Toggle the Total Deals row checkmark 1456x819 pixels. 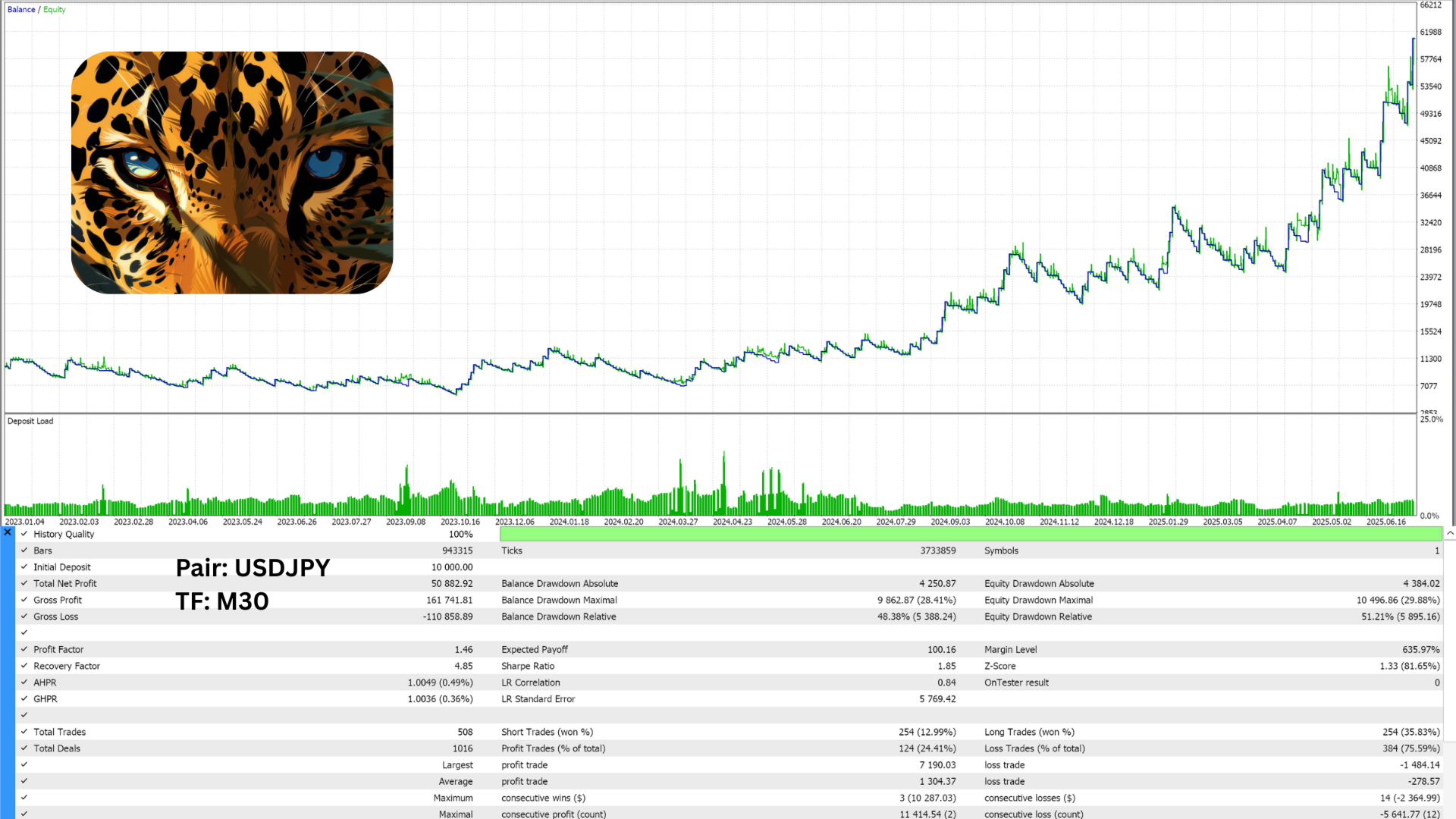click(x=24, y=748)
